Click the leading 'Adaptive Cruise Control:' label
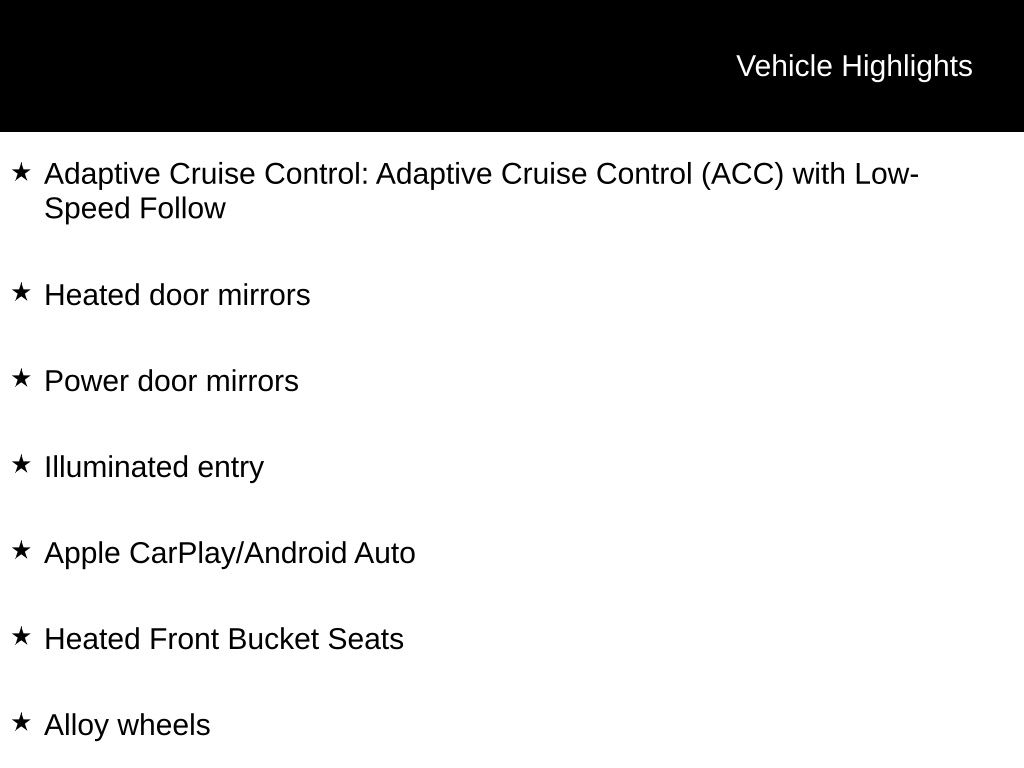 [207, 174]
